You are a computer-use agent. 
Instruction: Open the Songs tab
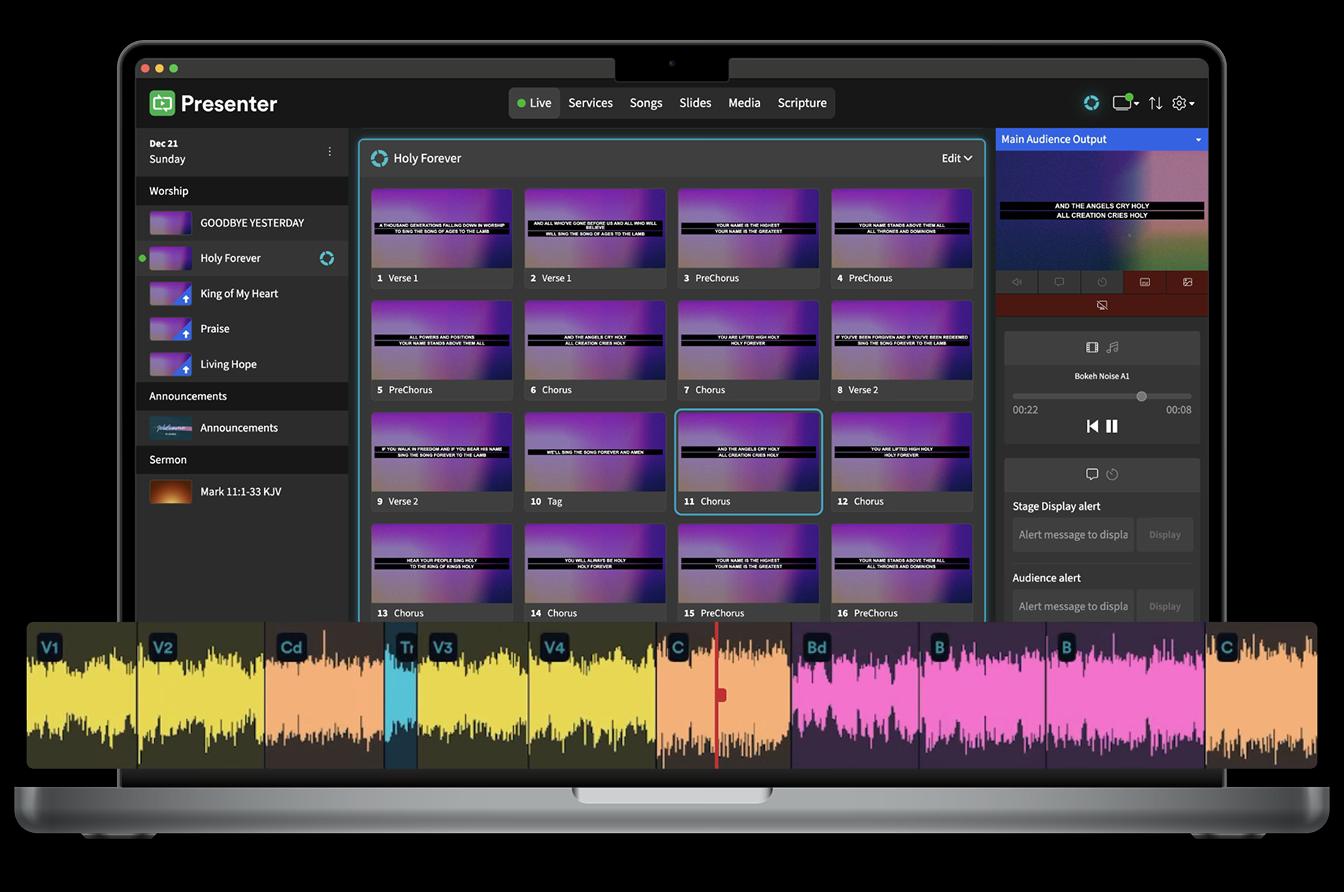click(646, 103)
